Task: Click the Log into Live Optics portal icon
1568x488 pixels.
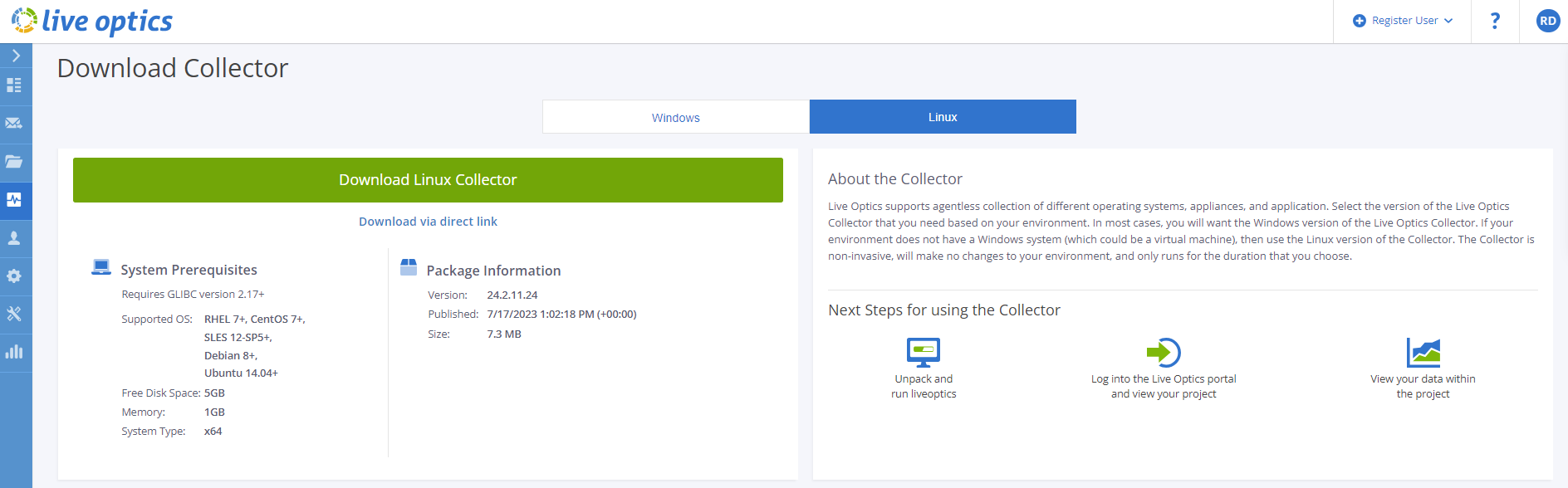Action: coord(1164,352)
